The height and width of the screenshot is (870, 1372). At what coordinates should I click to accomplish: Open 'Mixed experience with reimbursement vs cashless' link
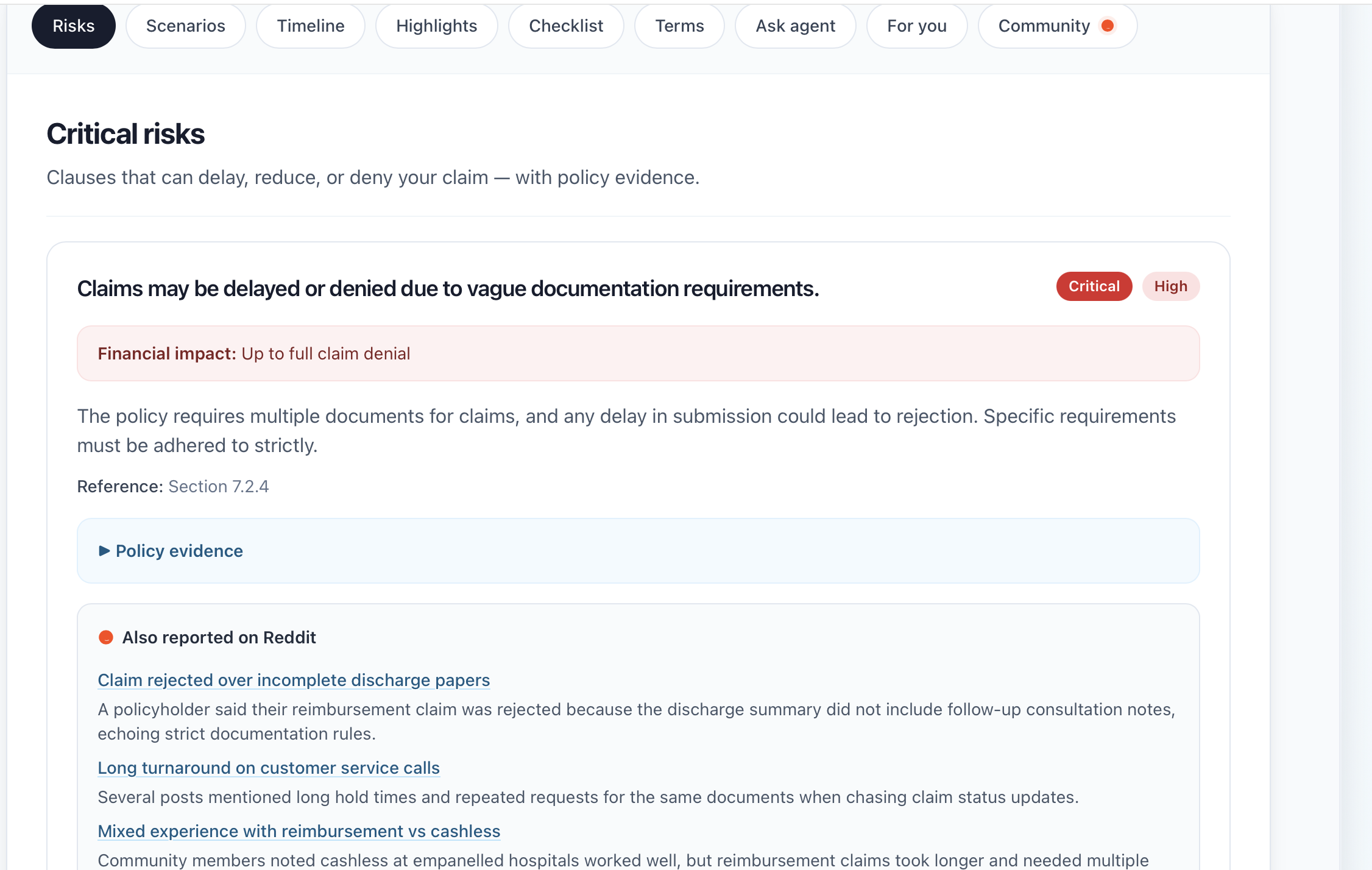pos(299,831)
